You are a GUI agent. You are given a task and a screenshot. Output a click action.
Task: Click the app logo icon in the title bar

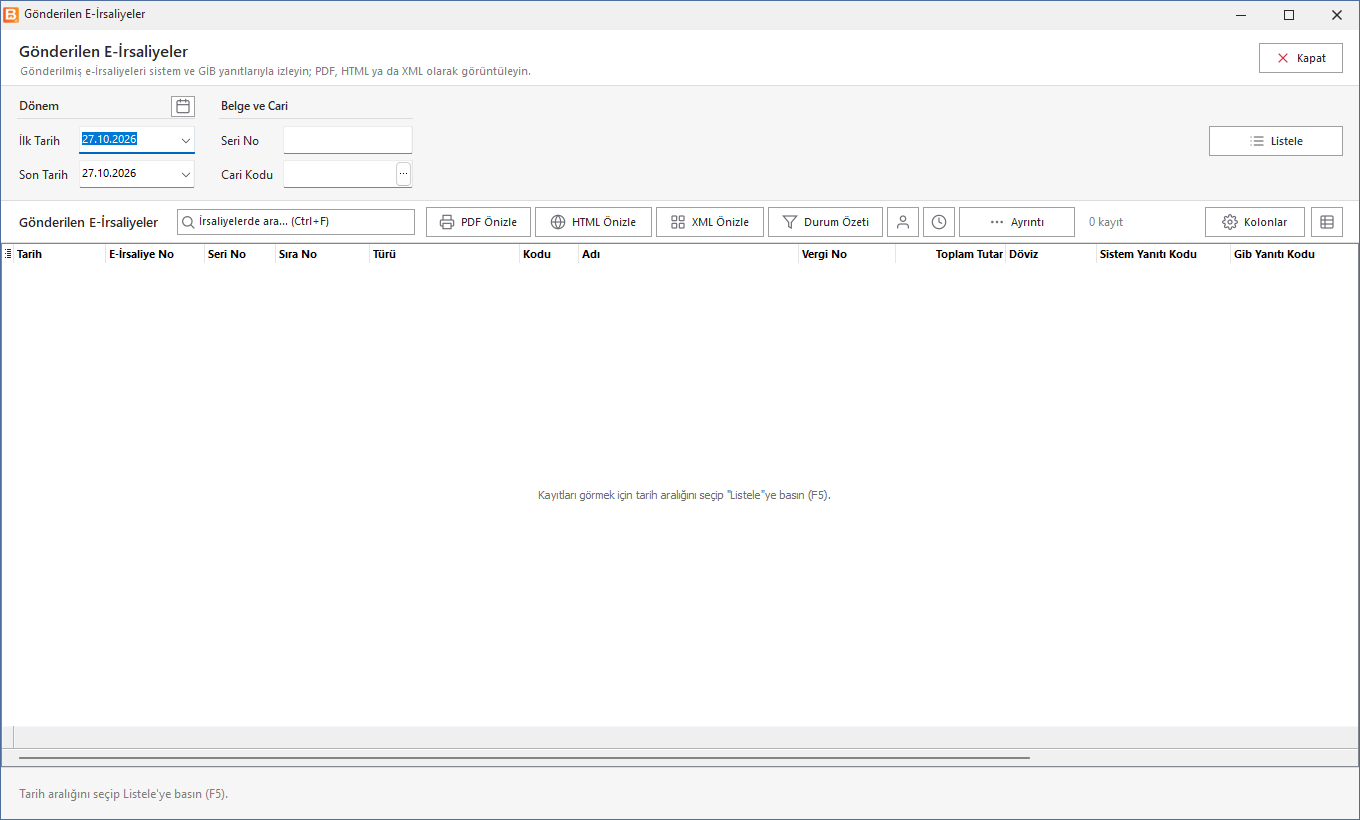point(11,14)
